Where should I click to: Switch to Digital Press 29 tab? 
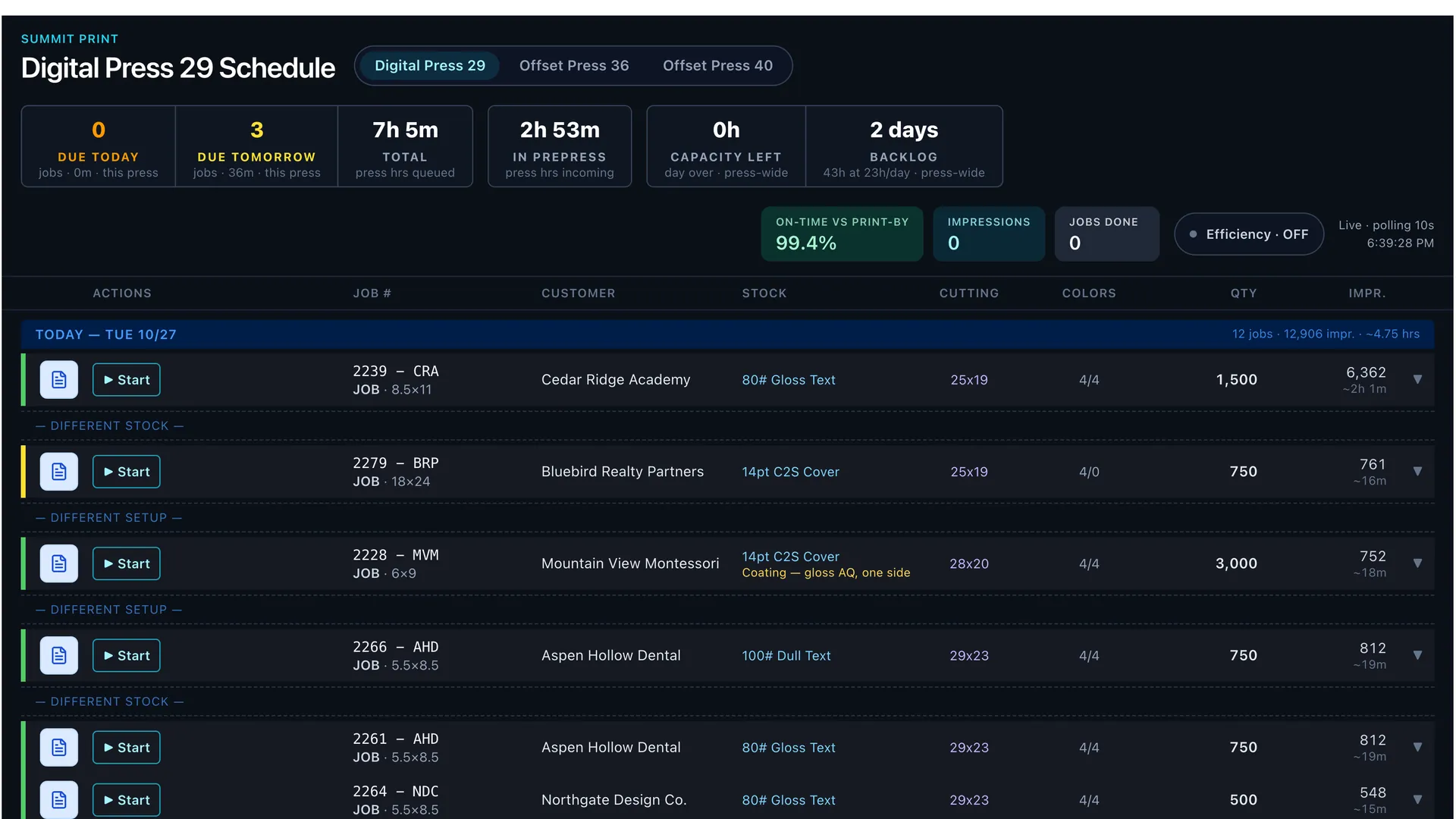click(x=430, y=66)
